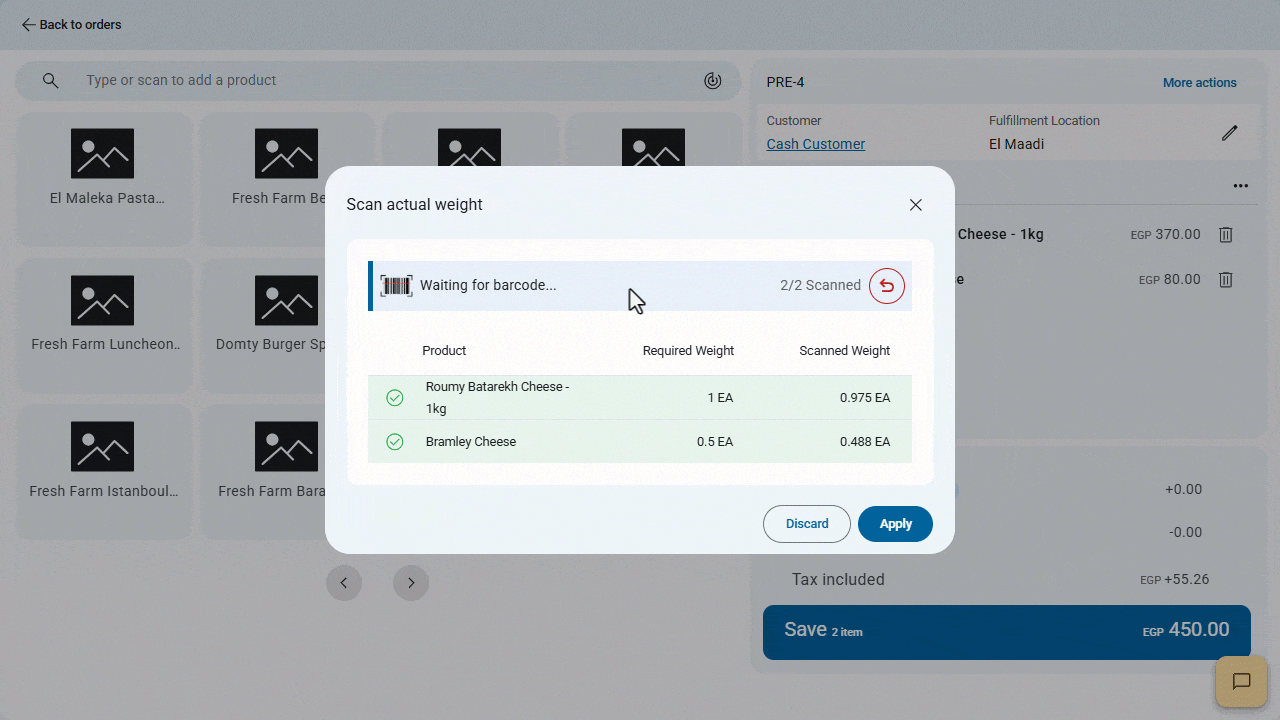The image size is (1280, 720).
Task: Delete the EGP 80.00 order line
Action: (1226, 280)
